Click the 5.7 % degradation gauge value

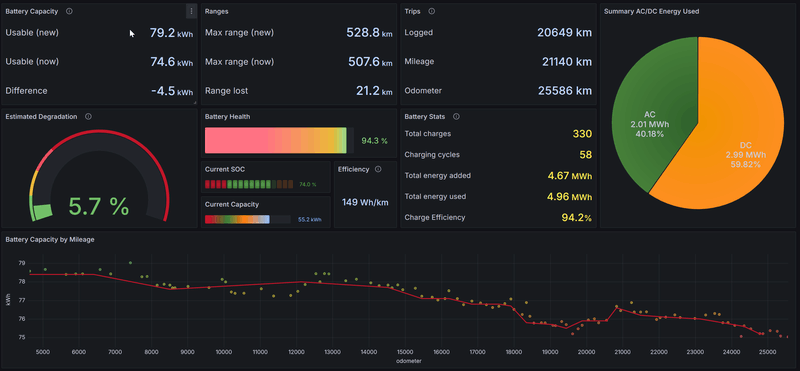[98, 206]
